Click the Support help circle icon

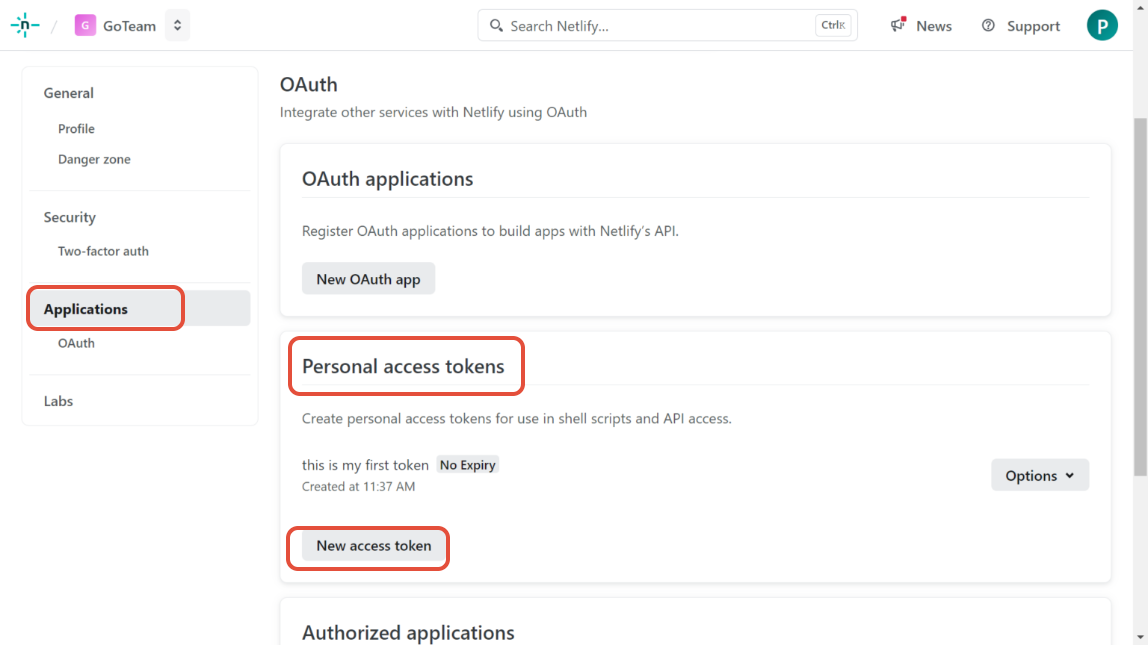988,26
